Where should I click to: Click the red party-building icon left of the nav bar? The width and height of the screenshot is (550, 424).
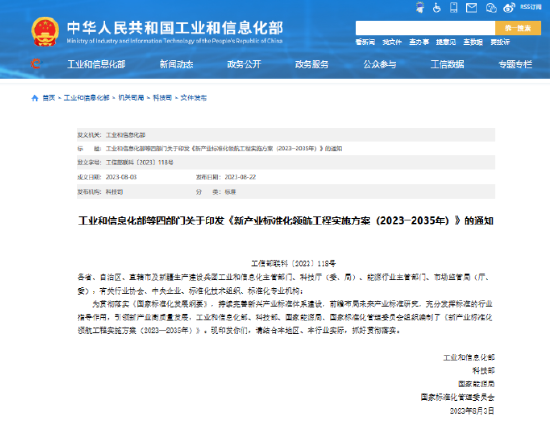pos(35,63)
